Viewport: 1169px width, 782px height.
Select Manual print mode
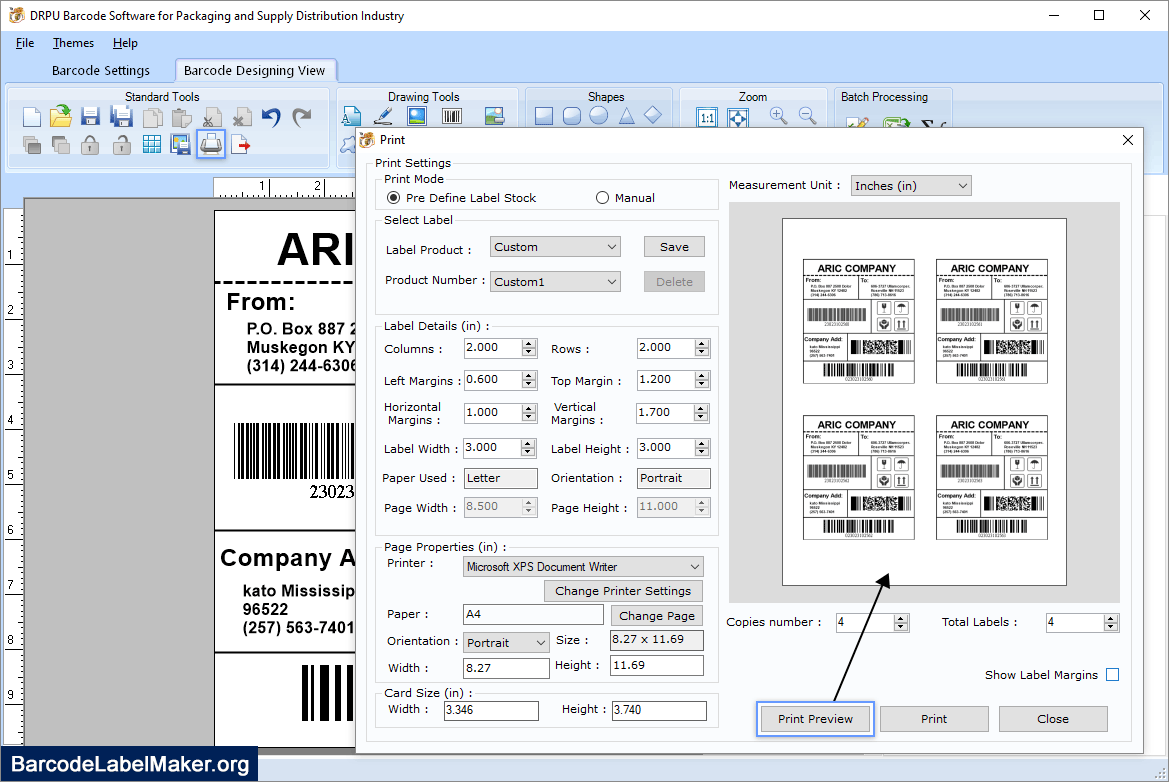click(602, 198)
